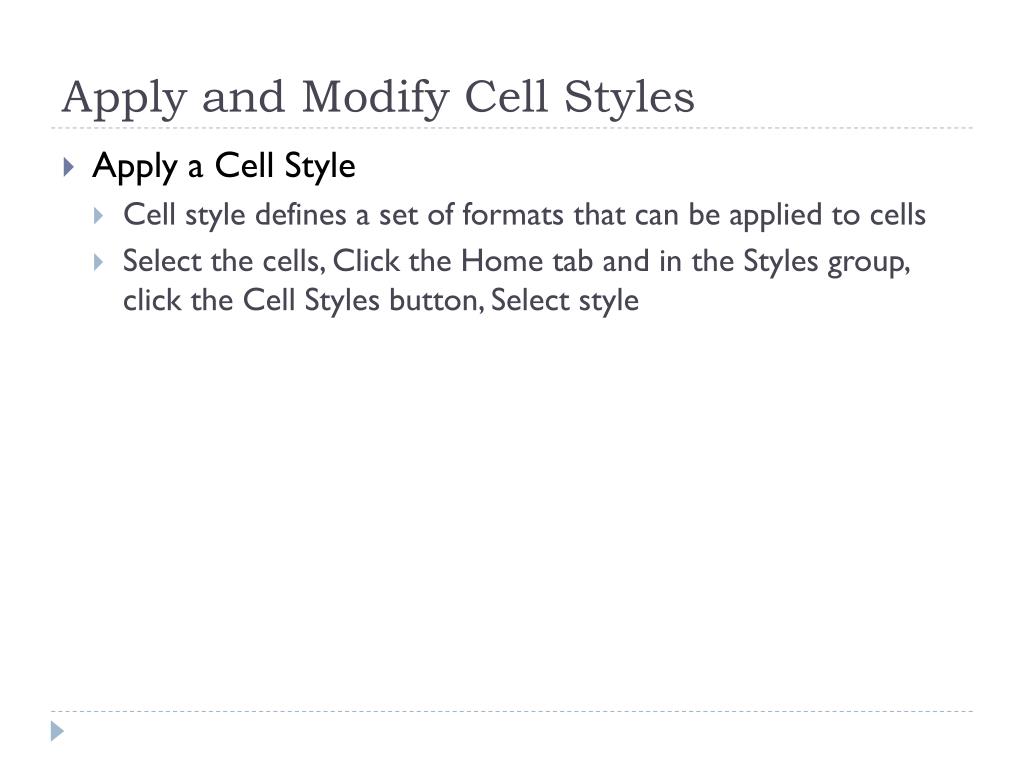1024x768 pixels.
Task: Click the phrase 'click the' starting last line
Action: (x=178, y=301)
